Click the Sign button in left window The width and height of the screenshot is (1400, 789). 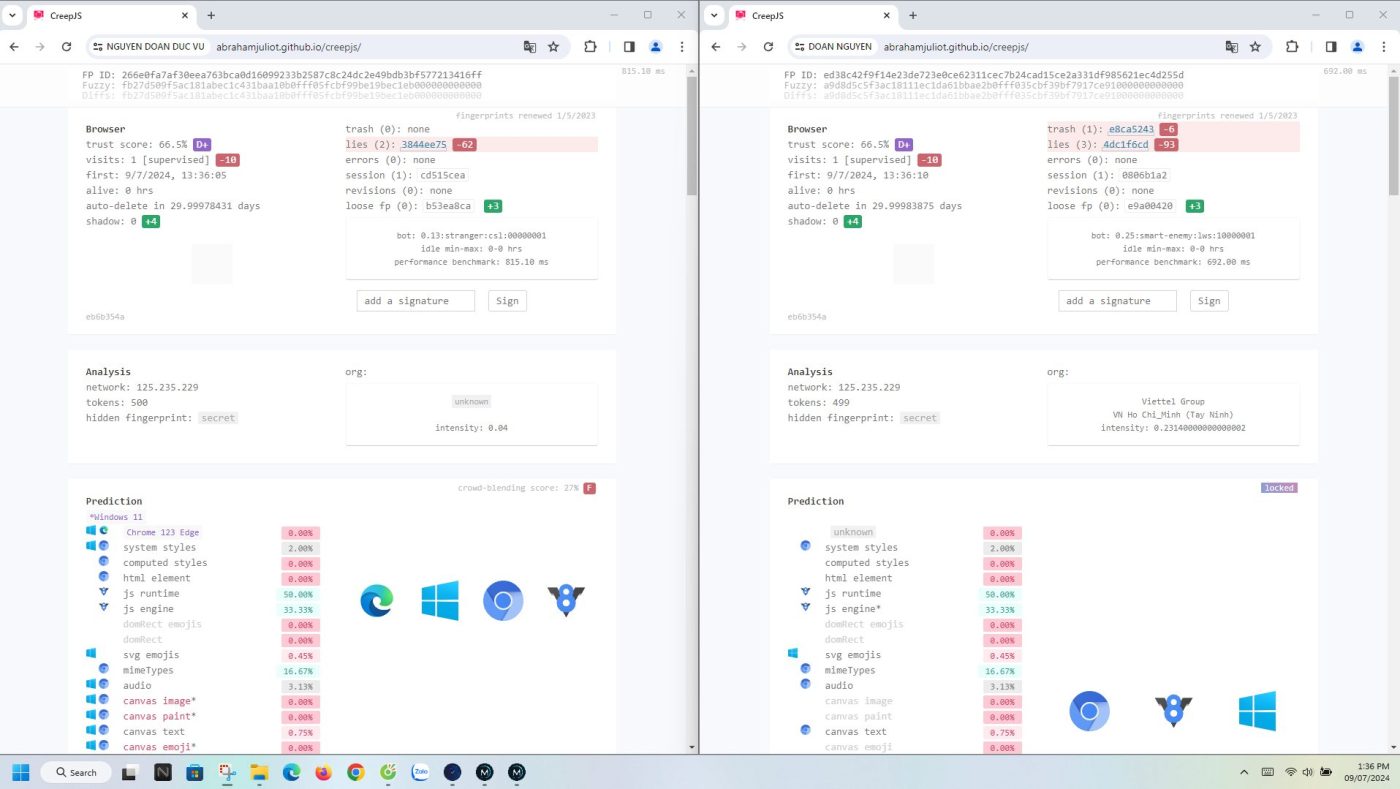(508, 301)
